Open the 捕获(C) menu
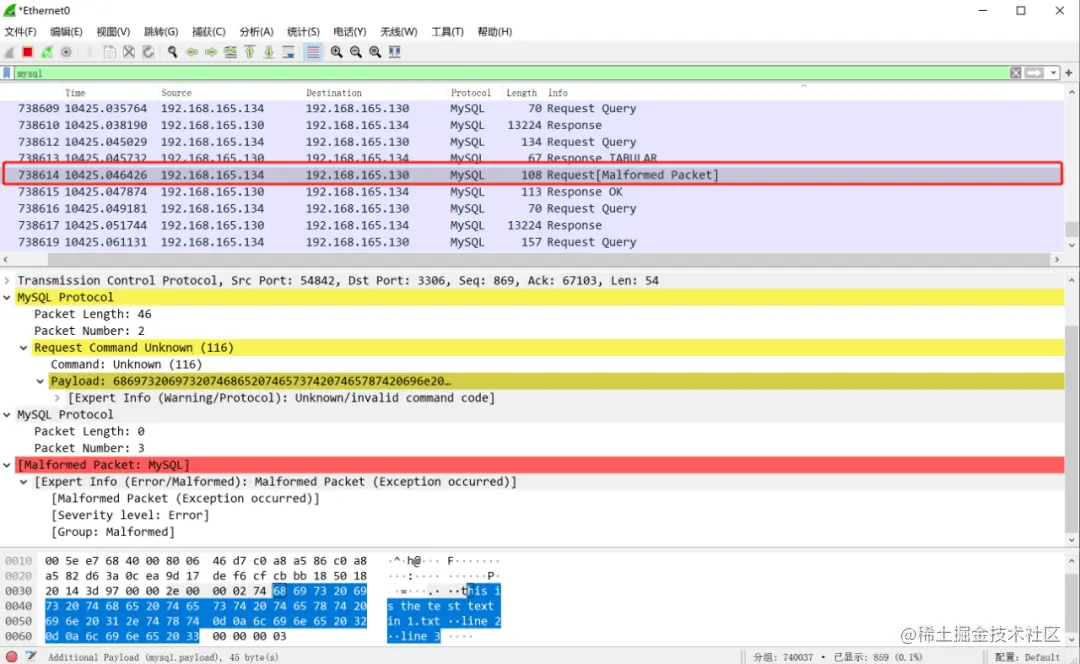The width and height of the screenshot is (1080, 664). coord(209,32)
